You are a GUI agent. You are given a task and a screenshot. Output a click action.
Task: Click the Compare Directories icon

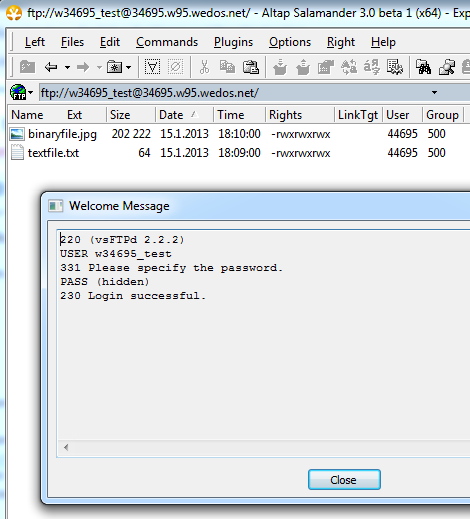point(447,67)
